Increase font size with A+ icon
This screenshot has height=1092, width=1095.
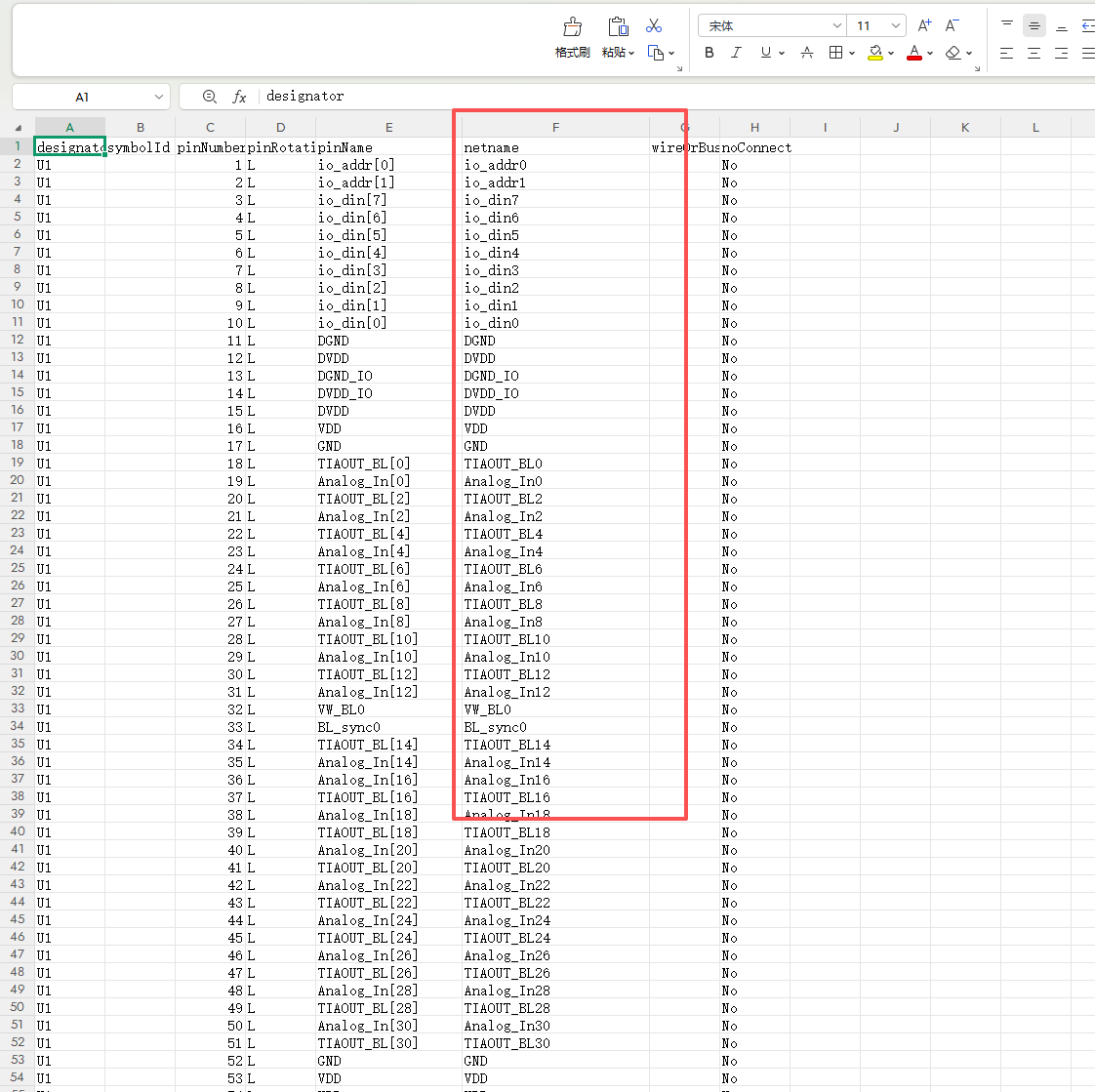pos(924,25)
